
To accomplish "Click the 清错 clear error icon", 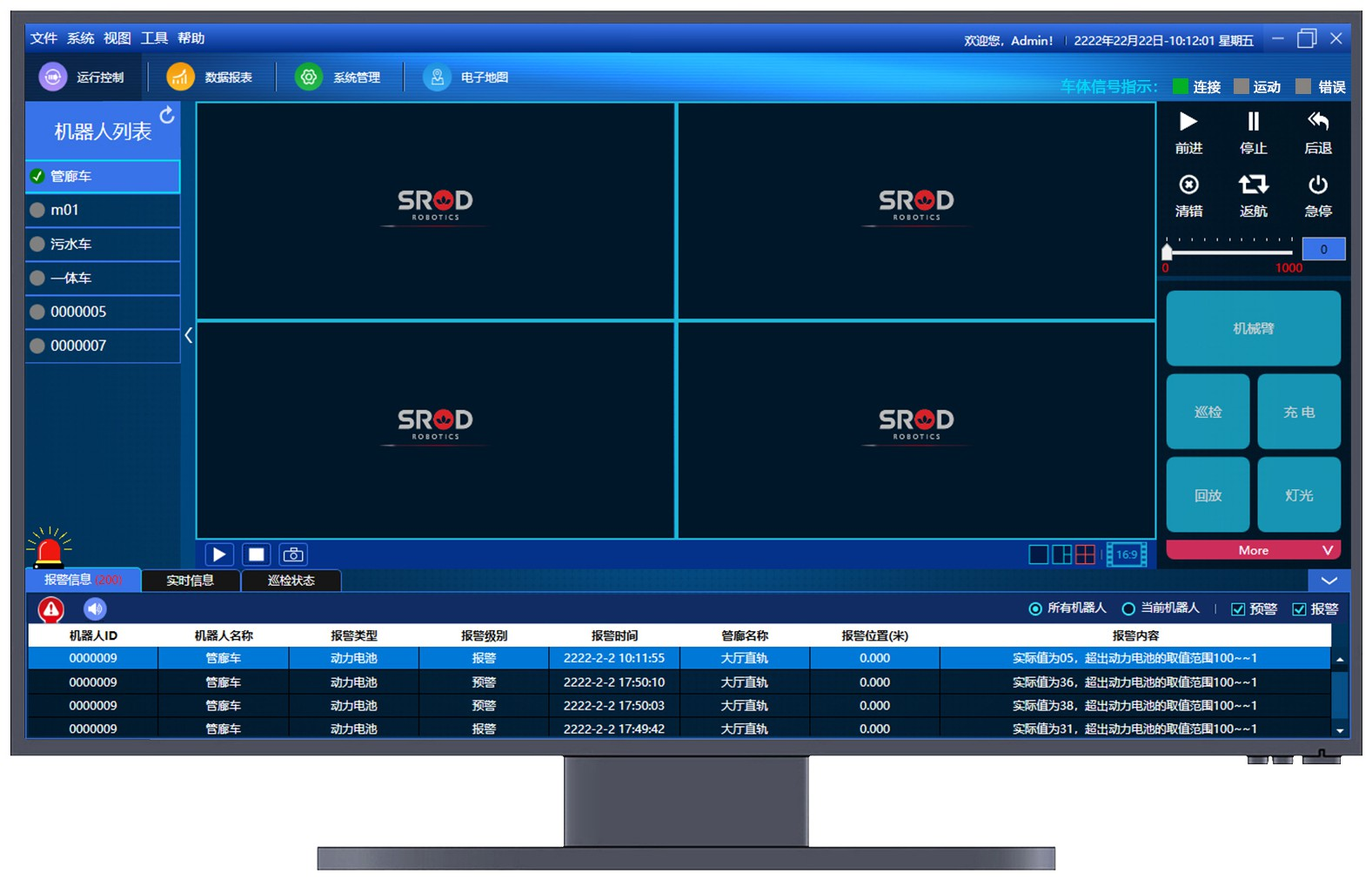I will point(1188,185).
